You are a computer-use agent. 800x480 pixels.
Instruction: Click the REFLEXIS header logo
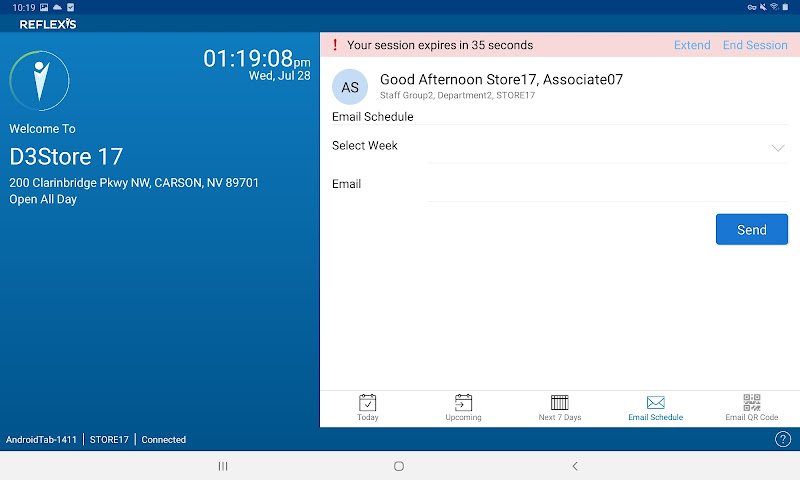click(48, 24)
